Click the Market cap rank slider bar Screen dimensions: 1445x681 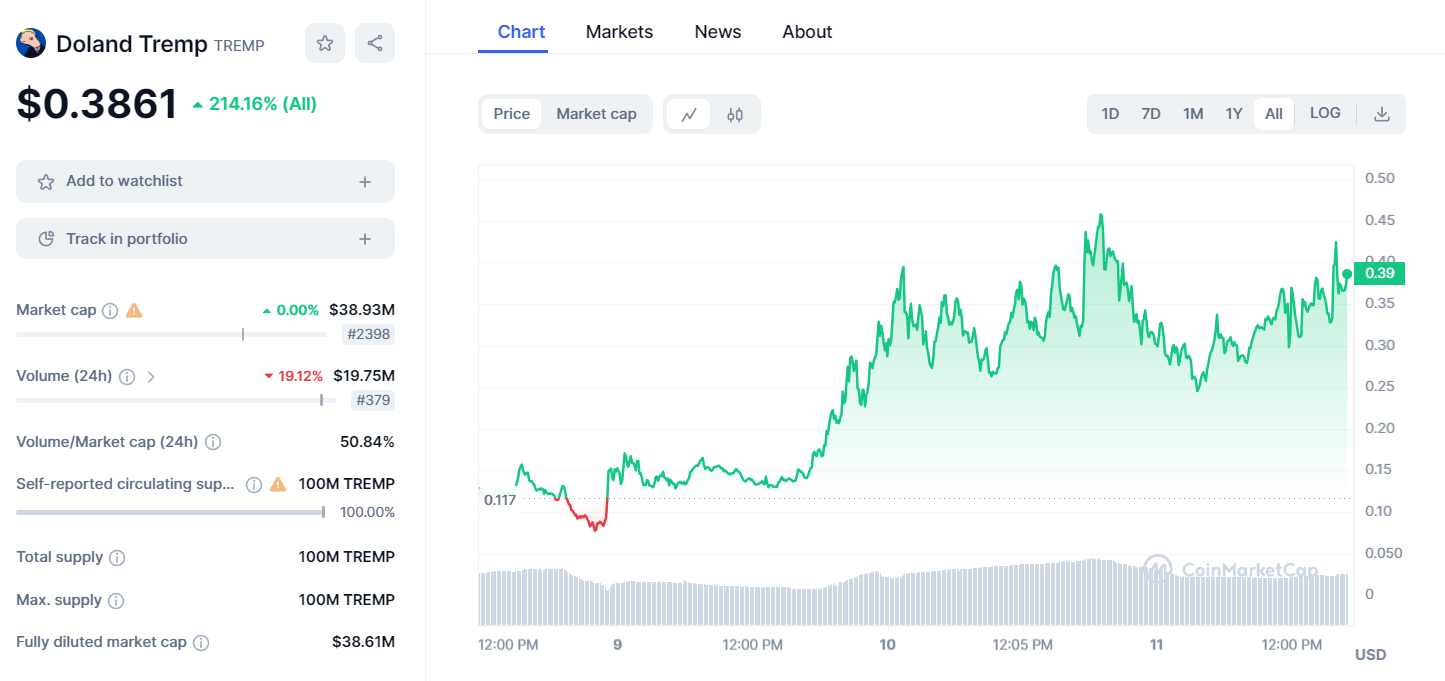171,334
